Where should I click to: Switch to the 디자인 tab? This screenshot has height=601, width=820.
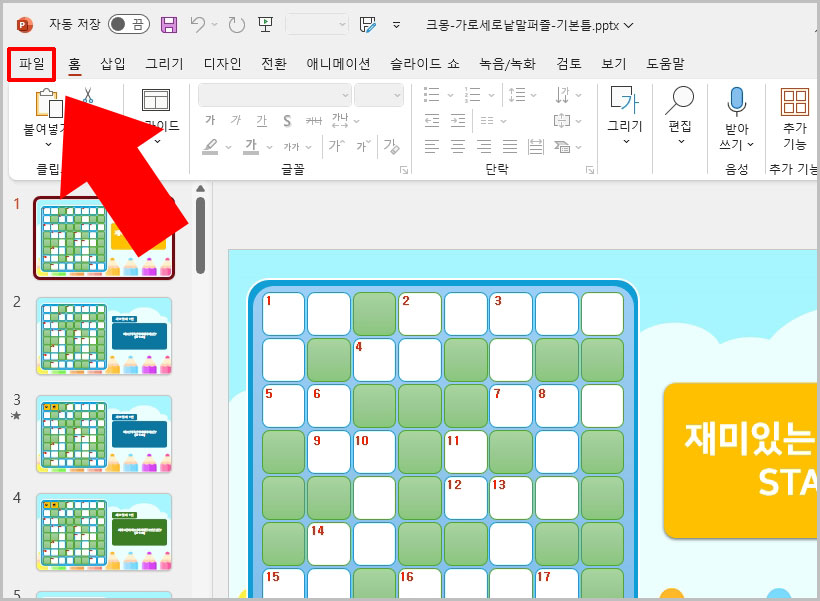222,64
